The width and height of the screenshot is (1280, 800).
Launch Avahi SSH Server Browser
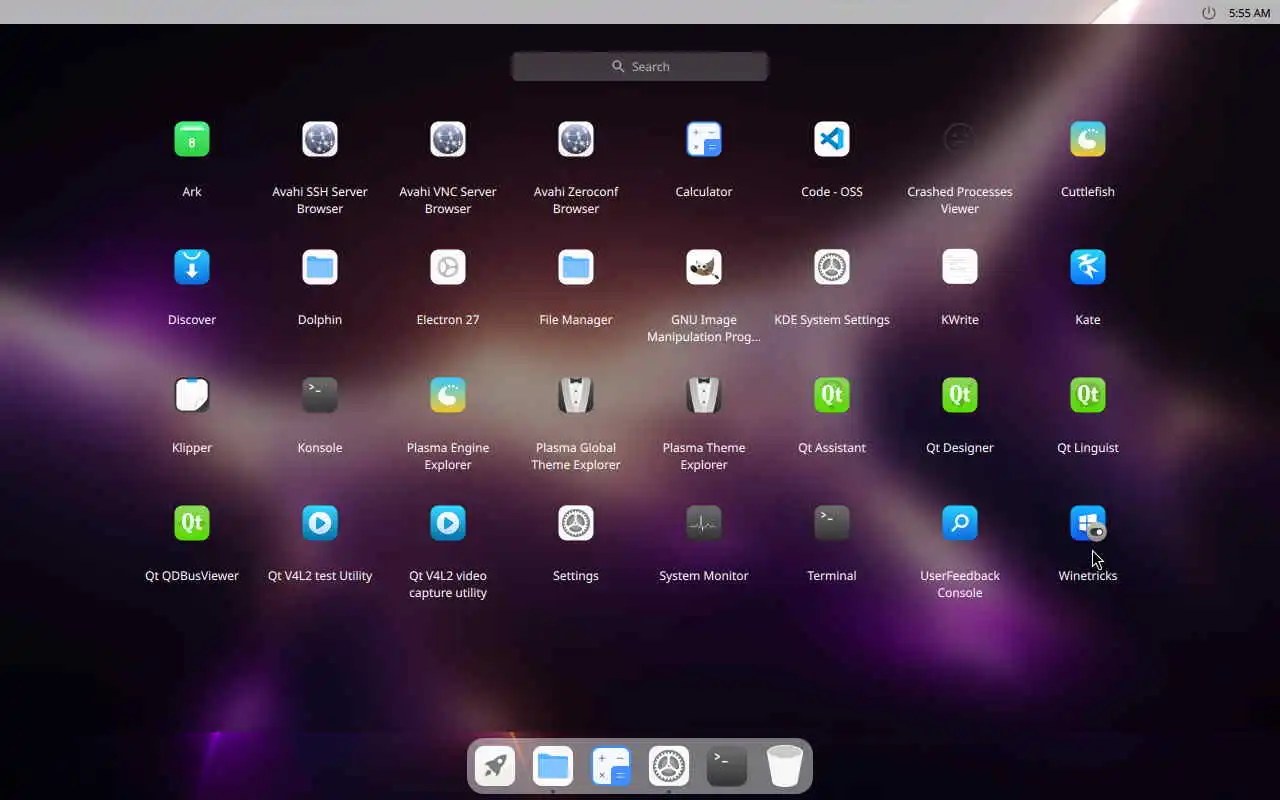[x=320, y=139]
